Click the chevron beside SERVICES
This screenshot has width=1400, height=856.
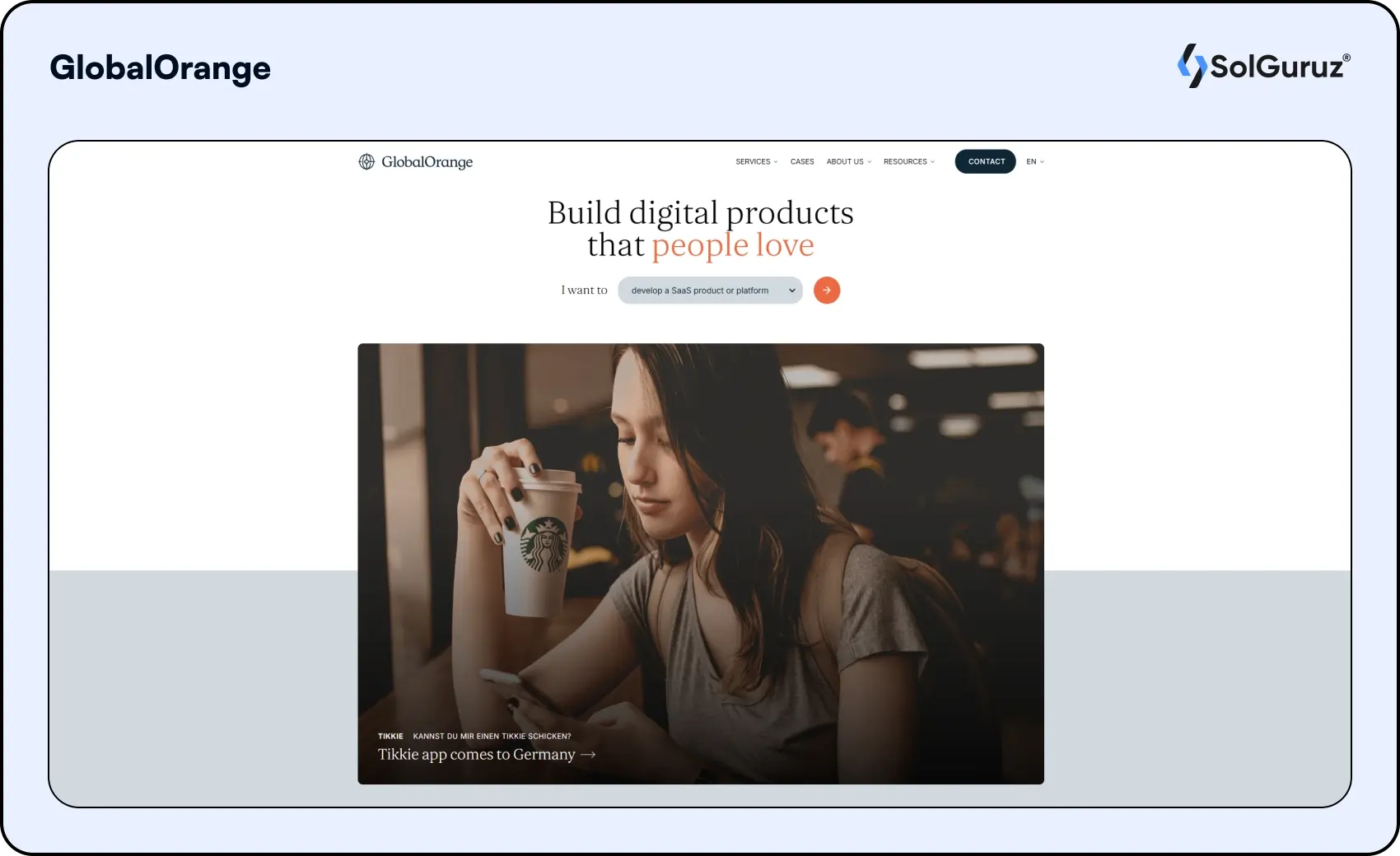[774, 161]
